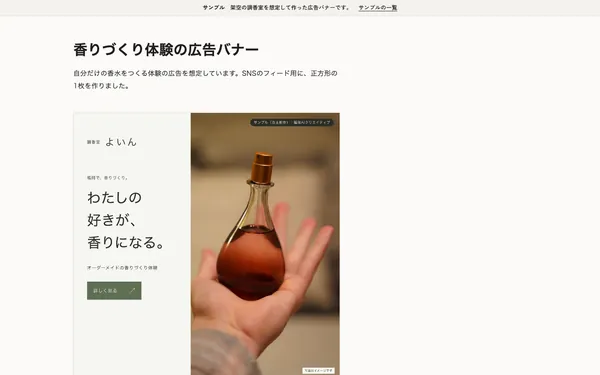Screen dimensions: 600x375
Task: Click the brand name よいん
Action: pyautogui.click(x=121, y=142)
